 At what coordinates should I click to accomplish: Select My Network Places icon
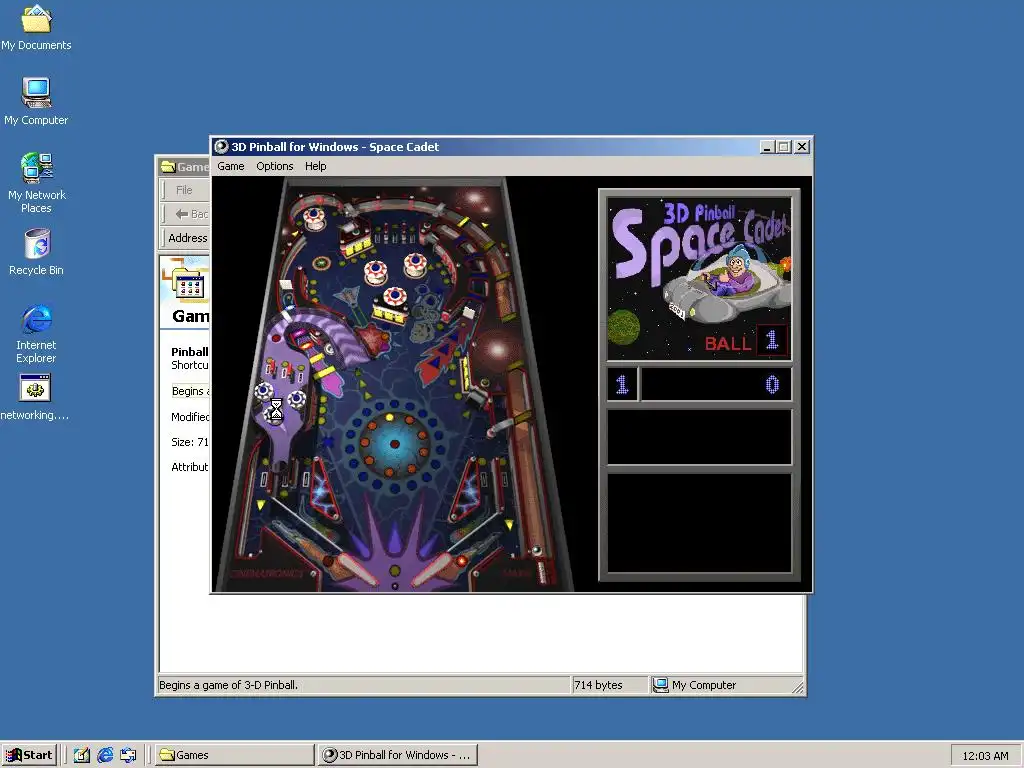[37, 183]
